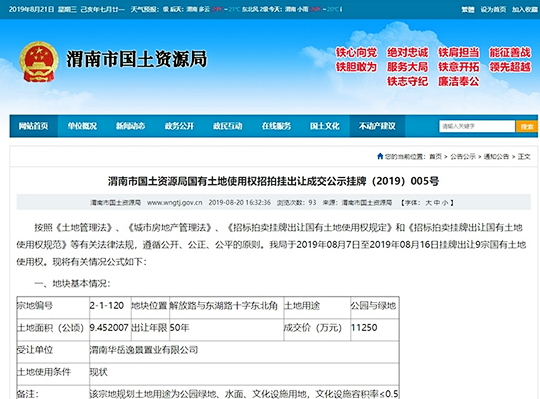Click the home icon in breadcrumb

(x=380, y=157)
